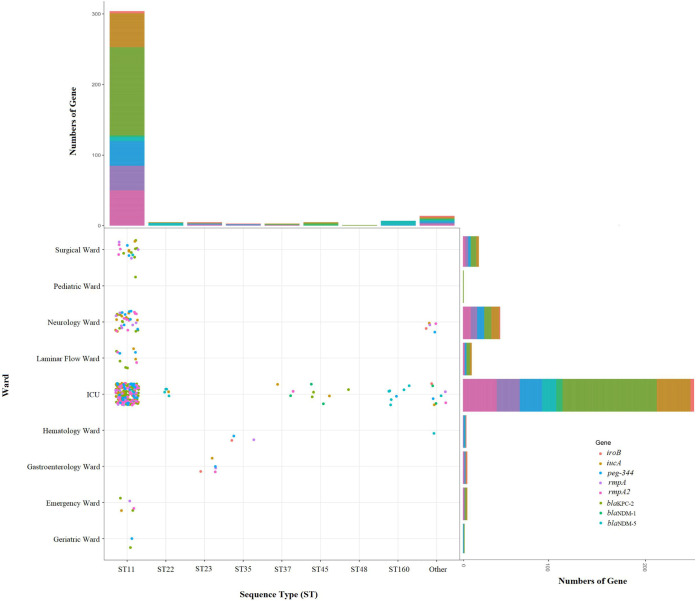Click the pink bottom segment of ST11 bar

(127, 208)
